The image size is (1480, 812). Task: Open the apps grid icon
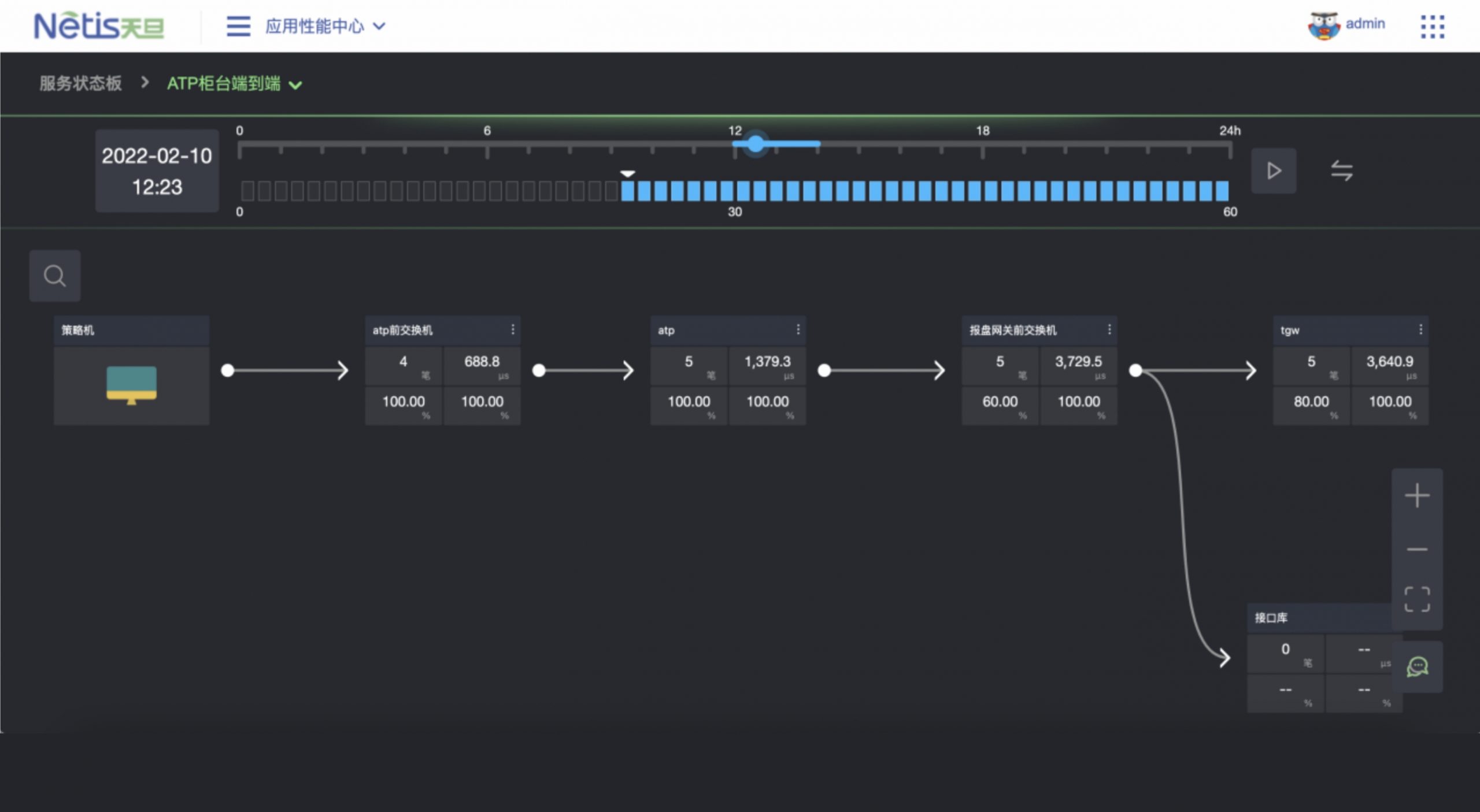pos(1433,27)
